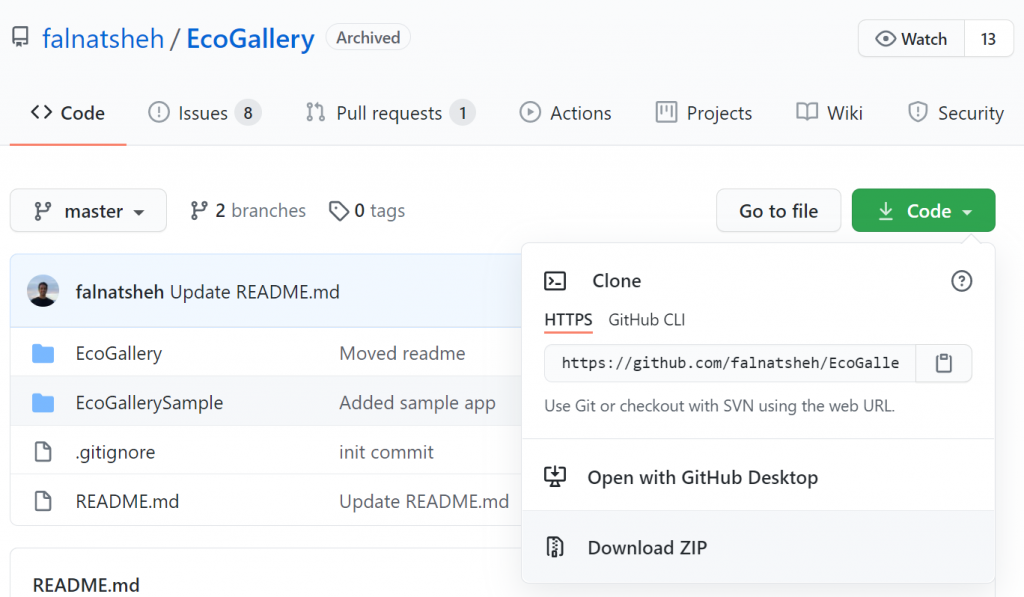Image resolution: width=1024 pixels, height=597 pixels.
Task: Switch to the Pull requests tab
Action: [x=389, y=113]
